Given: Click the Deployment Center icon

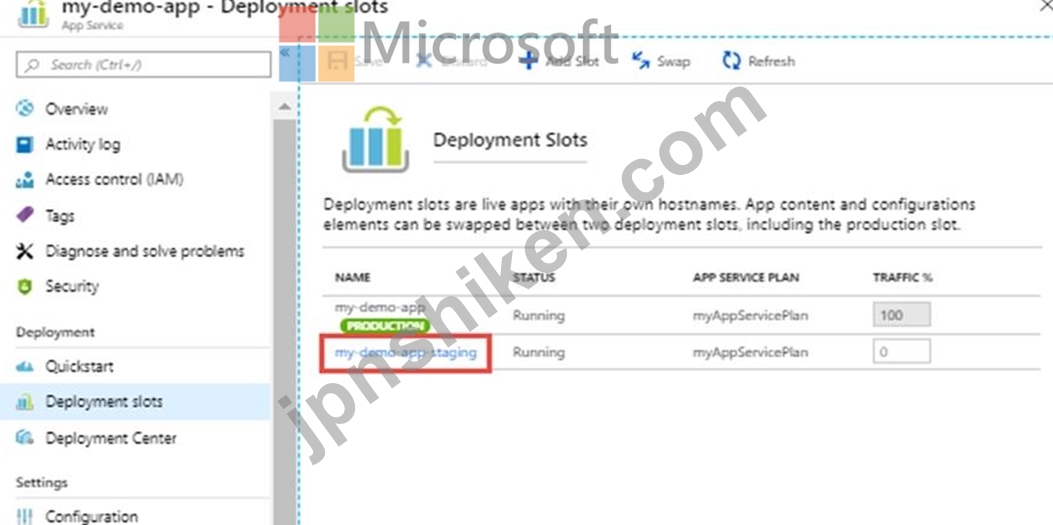Looking at the screenshot, I should (x=24, y=438).
